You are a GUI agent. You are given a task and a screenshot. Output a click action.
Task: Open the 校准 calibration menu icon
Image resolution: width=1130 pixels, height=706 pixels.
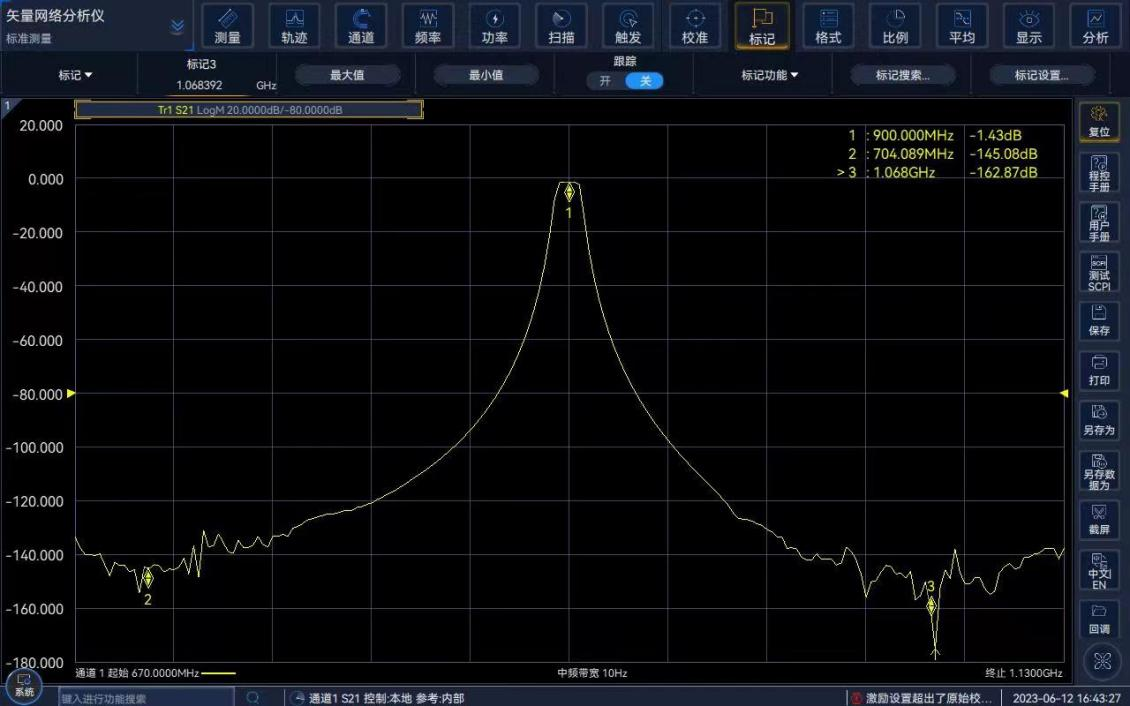[x=695, y=26]
